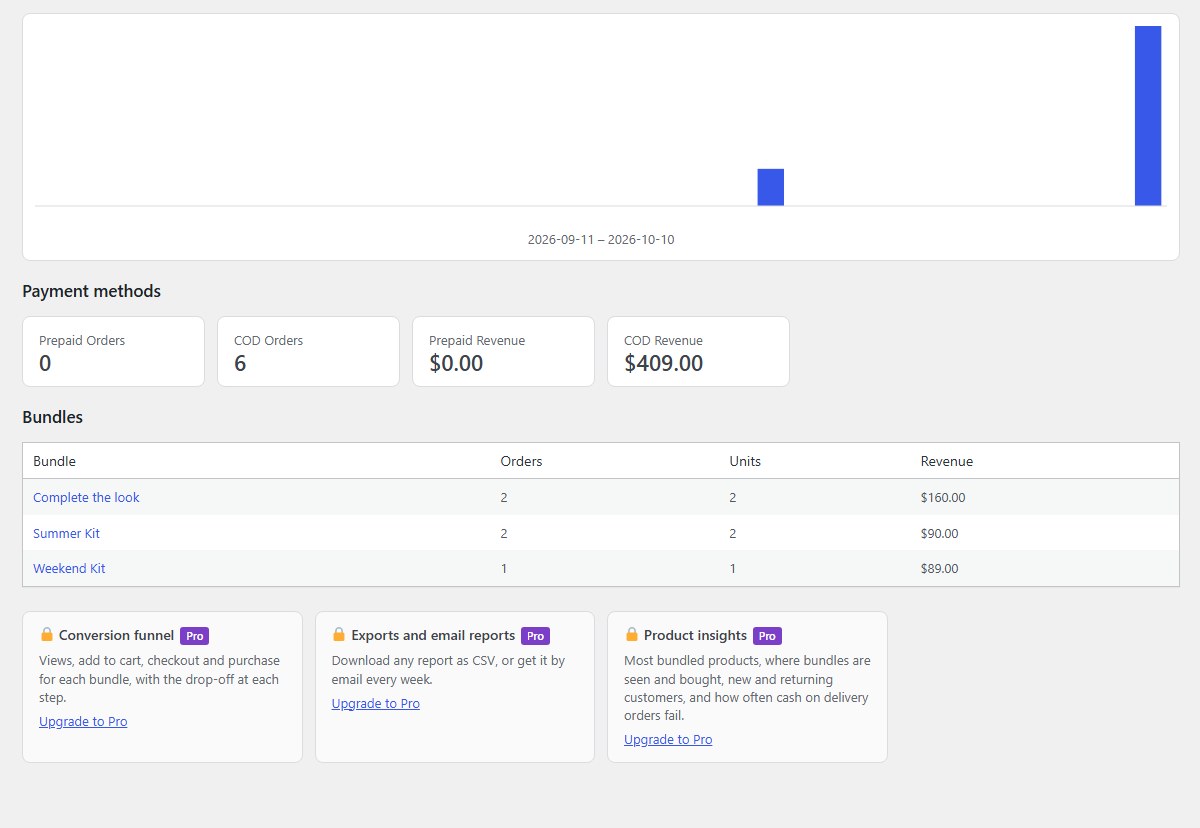Click the short blue chart bar
The height and width of the screenshot is (828, 1200).
tap(771, 187)
